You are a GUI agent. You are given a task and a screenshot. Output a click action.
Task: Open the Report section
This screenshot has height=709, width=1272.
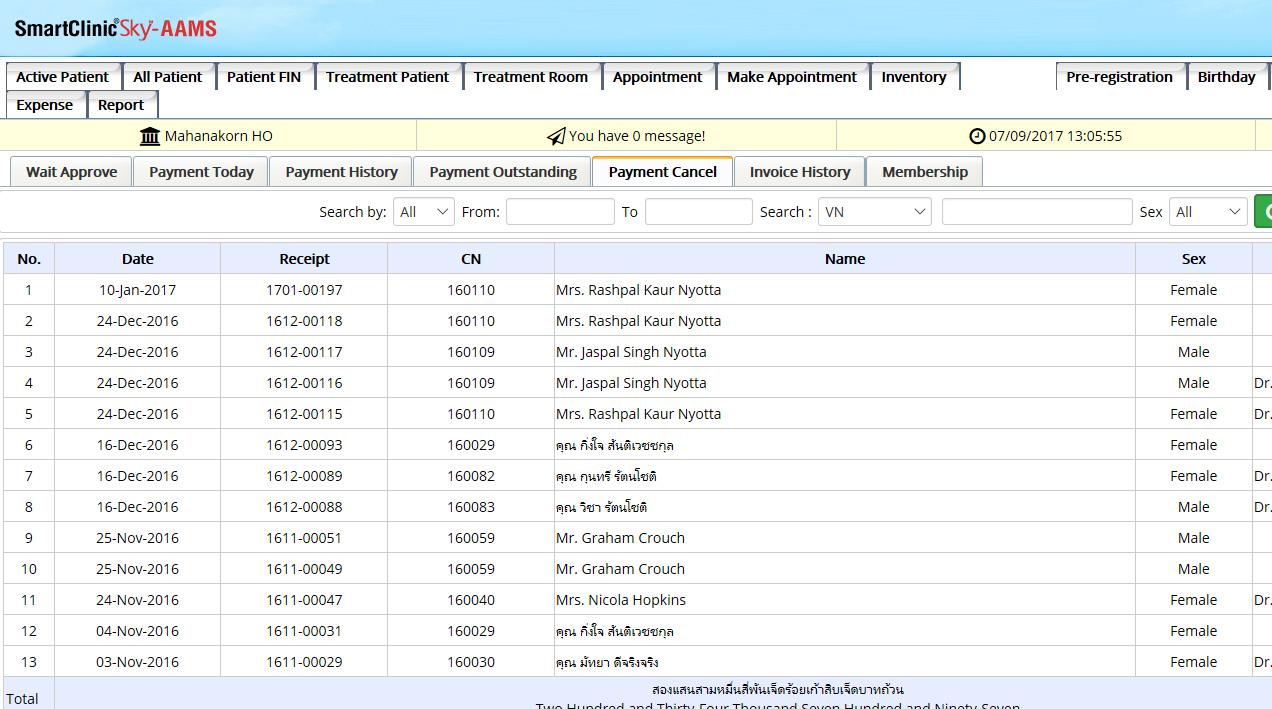point(121,105)
